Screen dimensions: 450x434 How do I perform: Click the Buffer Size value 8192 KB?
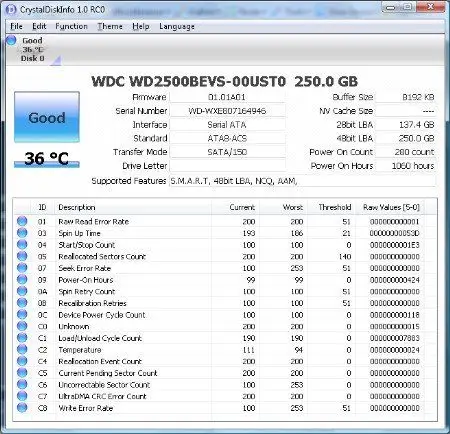click(405, 97)
